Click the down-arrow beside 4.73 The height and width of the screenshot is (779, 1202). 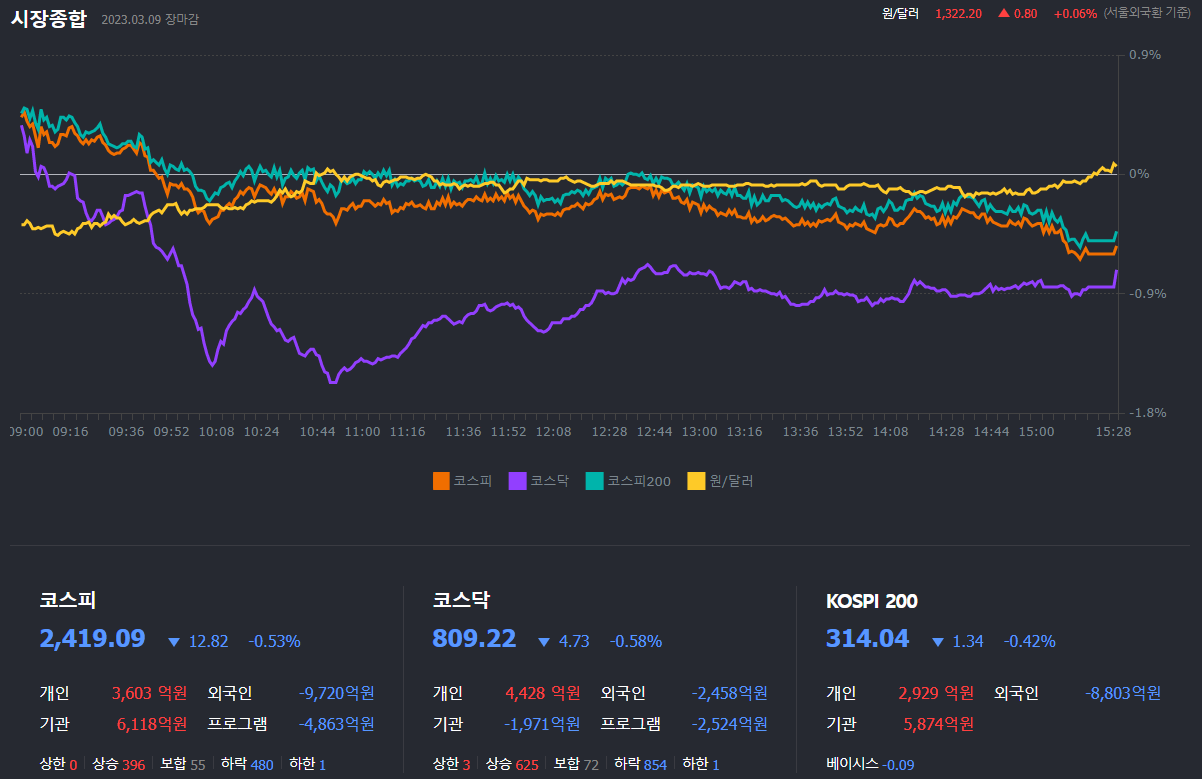point(544,642)
